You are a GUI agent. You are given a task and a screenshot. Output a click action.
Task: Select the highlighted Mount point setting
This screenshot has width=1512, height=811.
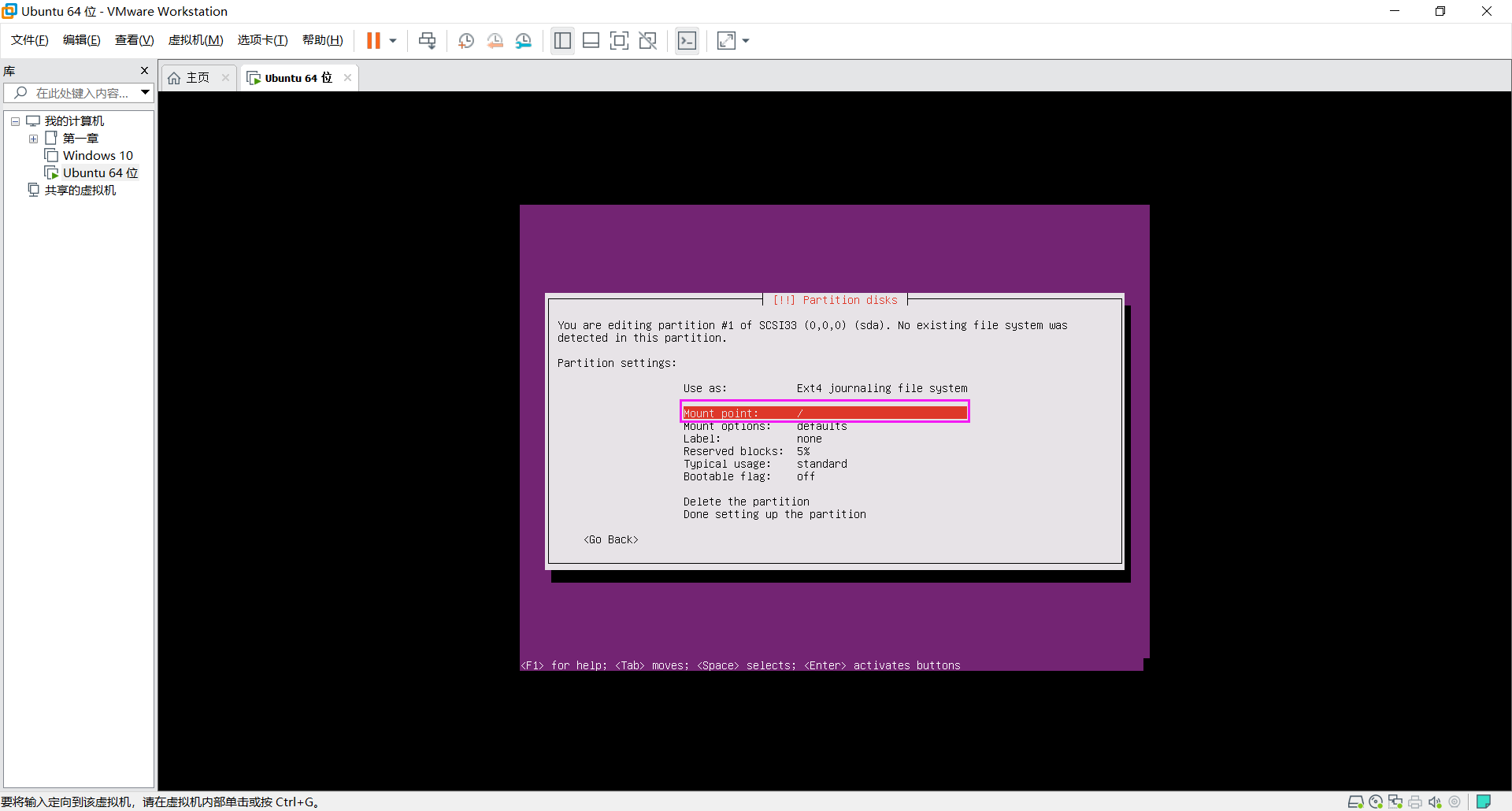point(825,413)
